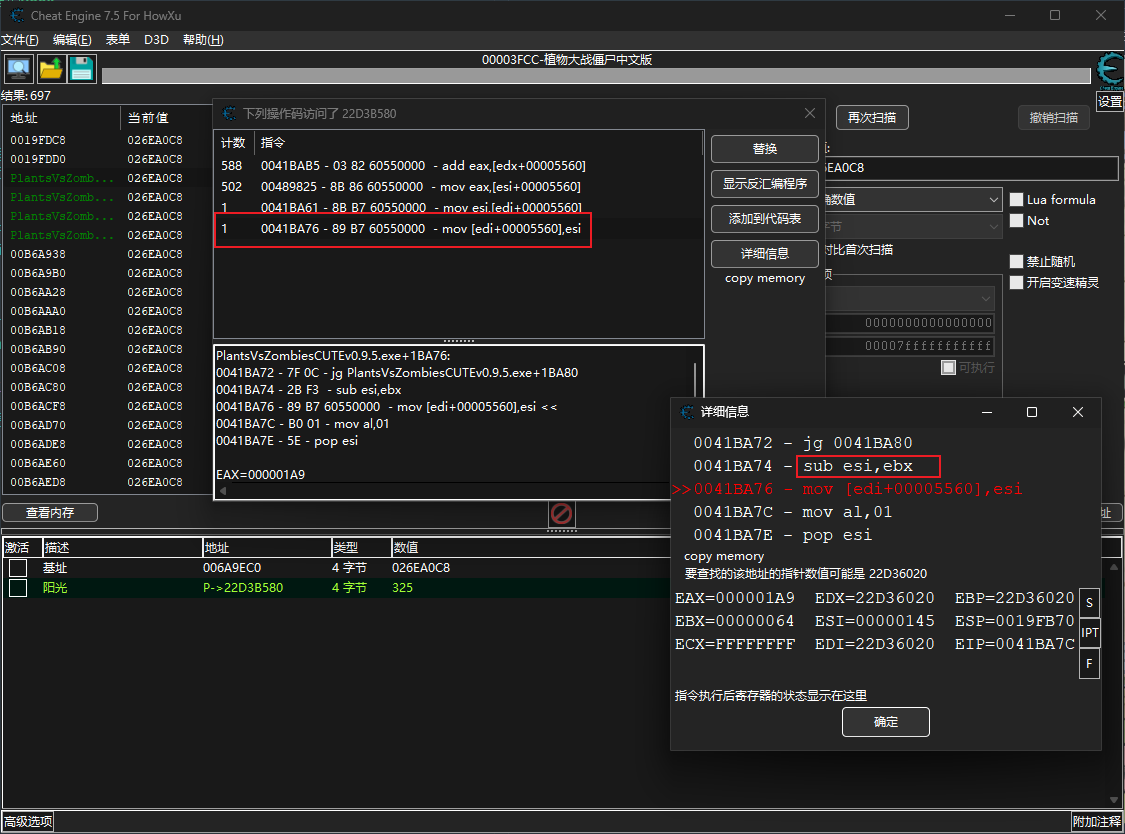
Task: Enable the Lua formula checkbox
Action: coord(1017,200)
